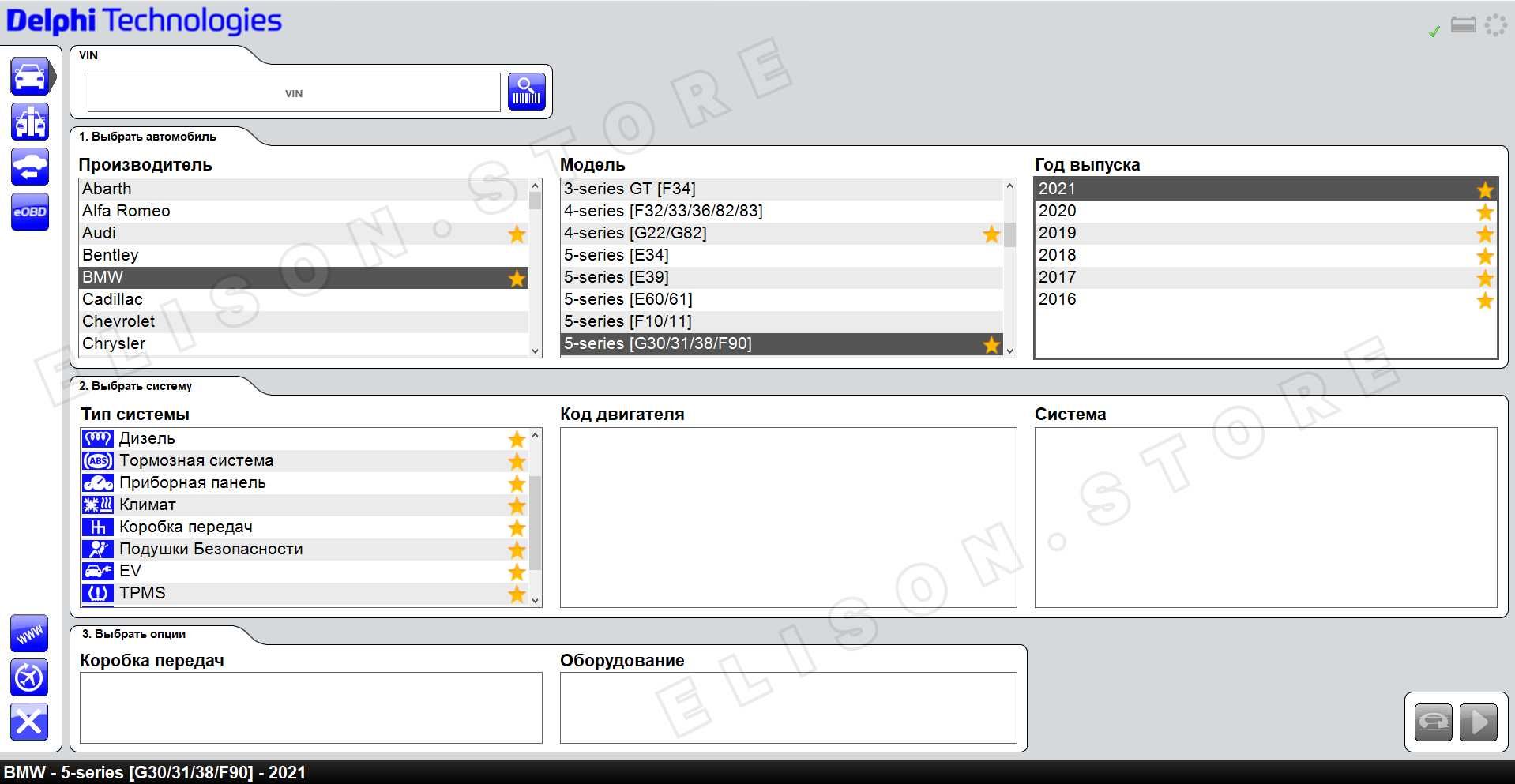Click the next arrow play button

click(x=1479, y=722)
